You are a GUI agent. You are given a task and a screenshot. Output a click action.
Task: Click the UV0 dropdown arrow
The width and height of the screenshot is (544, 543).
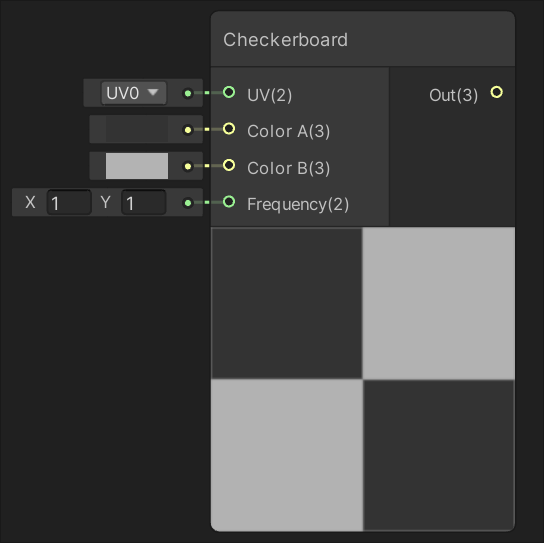[153, 92]
